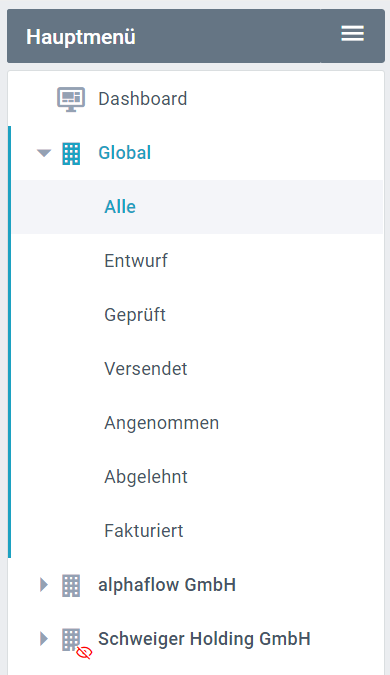
Task: Click the Schweiger Holding building icon
Action: [71, 640]
